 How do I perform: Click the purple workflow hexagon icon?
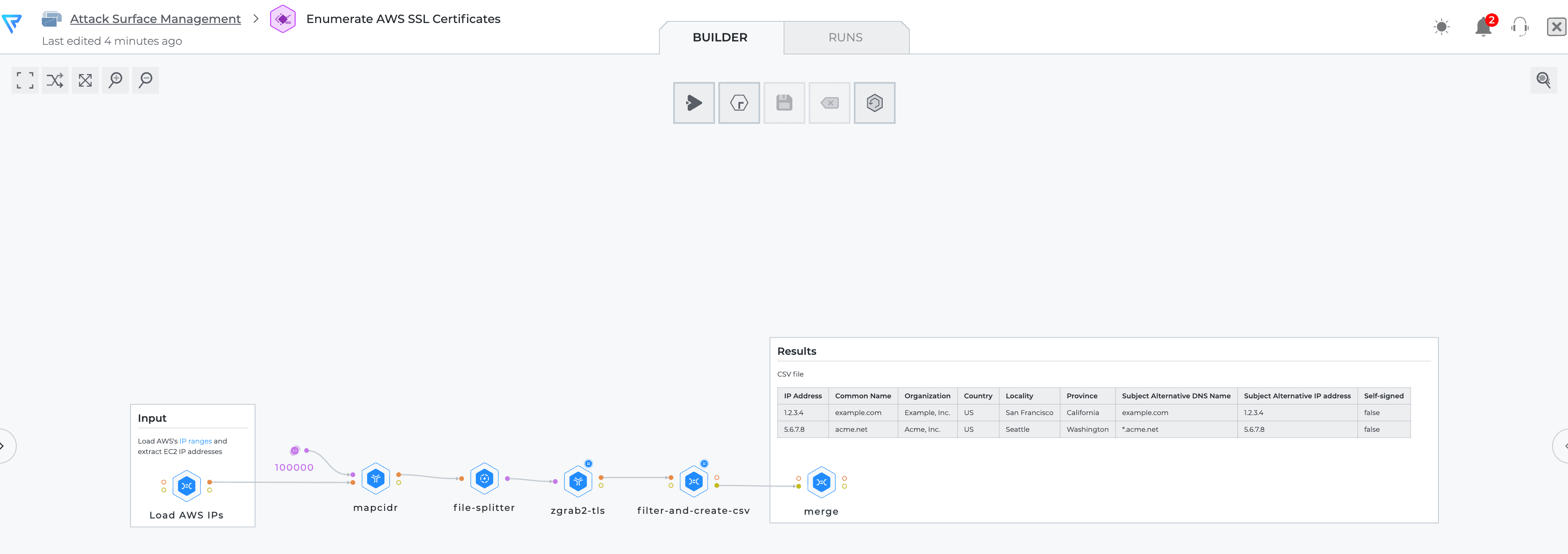tap(283, 19)
